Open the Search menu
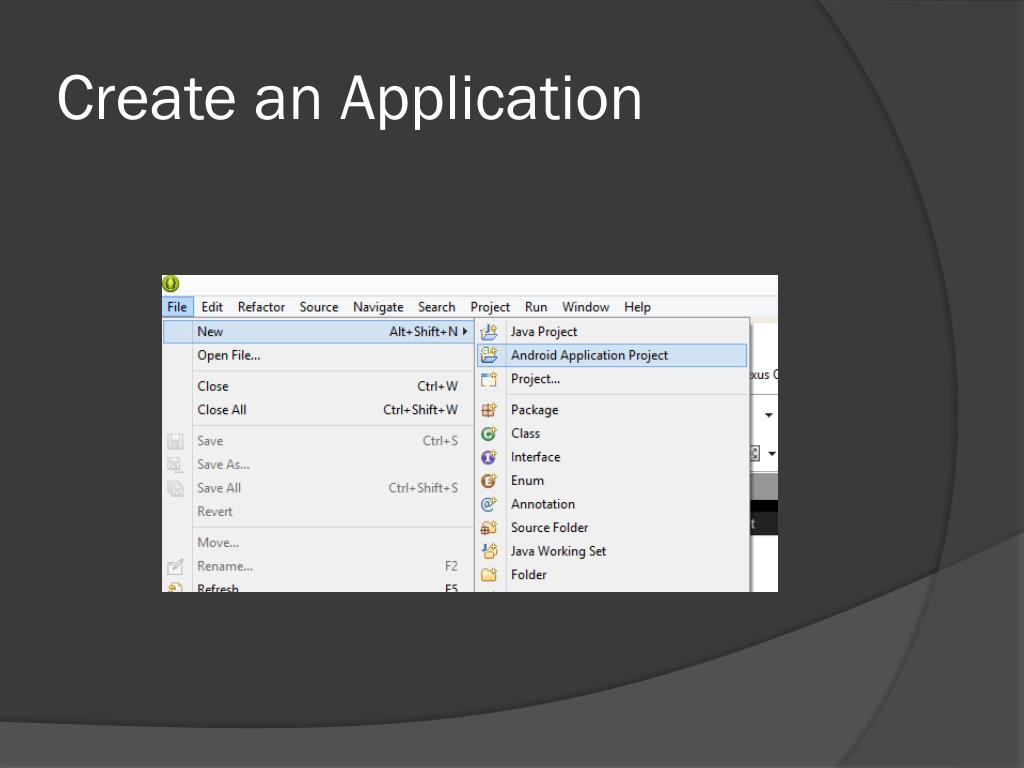Screen dimensions: 1024x768 pyautogui.click(x=437, y=307)
